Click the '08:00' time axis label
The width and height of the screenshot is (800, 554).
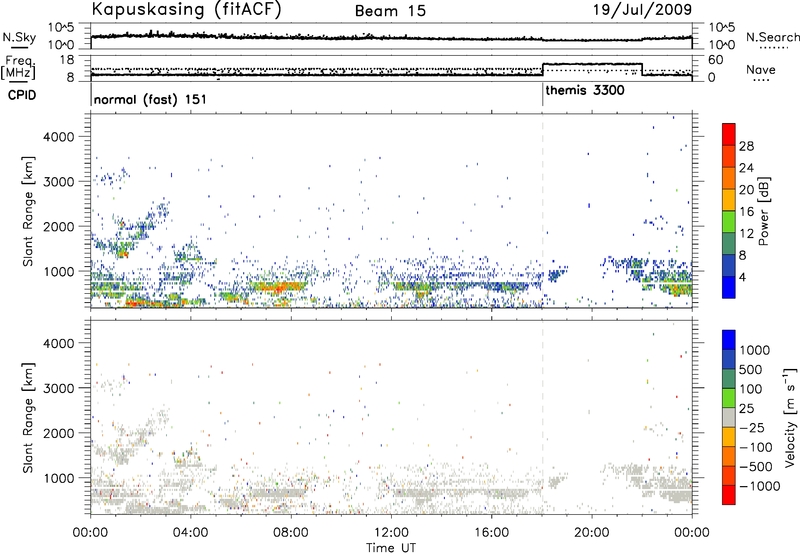[291, 532]
